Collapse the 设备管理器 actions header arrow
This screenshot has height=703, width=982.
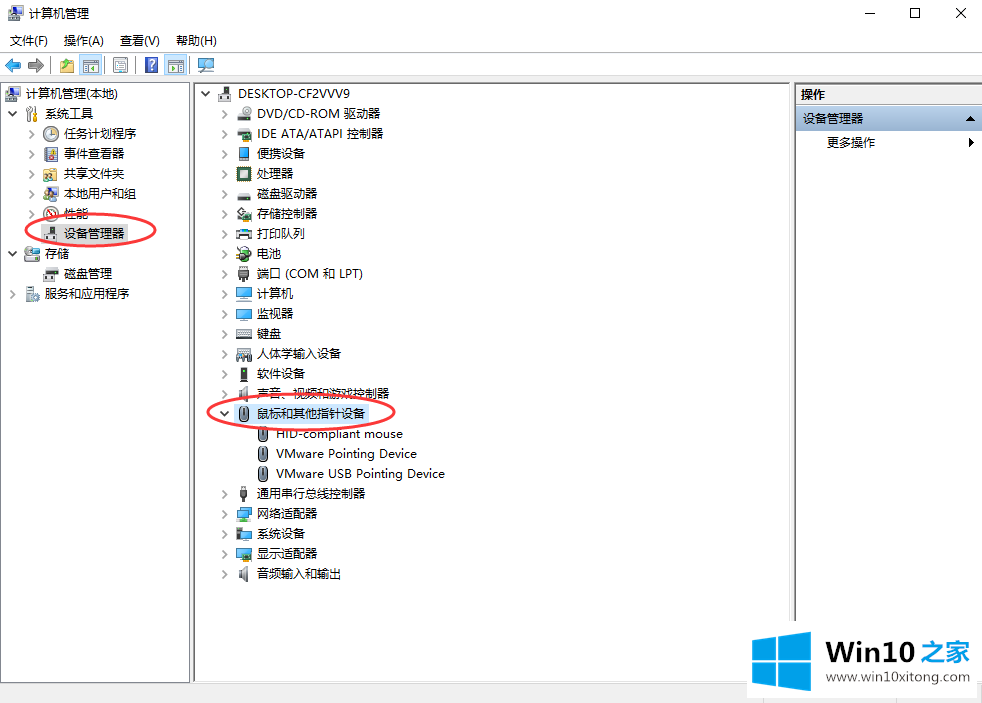click(x=970, y=119)
